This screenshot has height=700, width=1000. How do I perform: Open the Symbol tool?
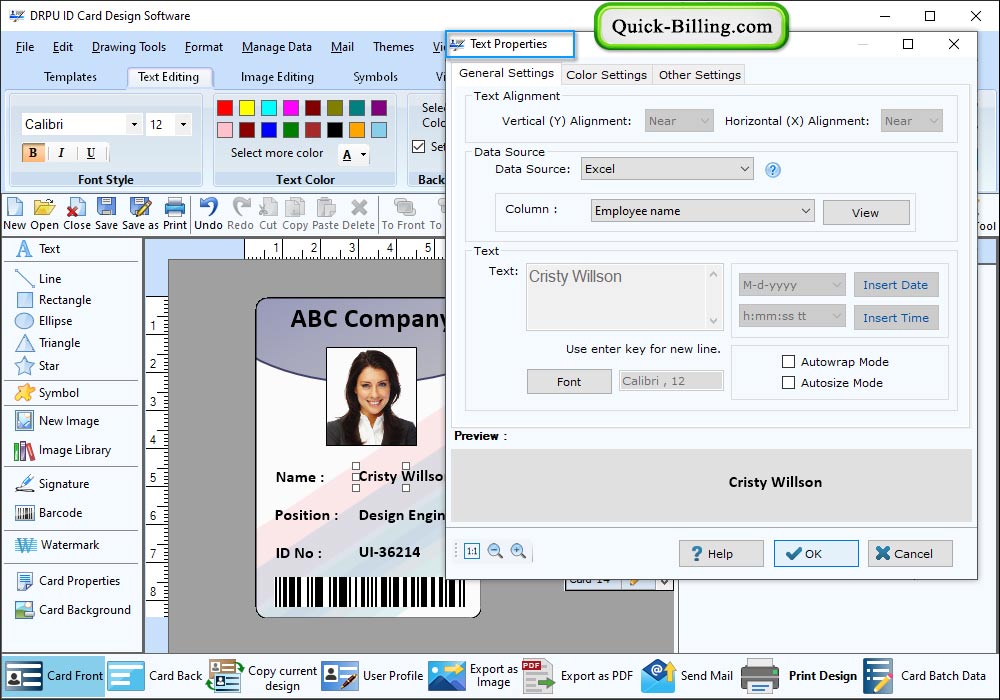47,393
